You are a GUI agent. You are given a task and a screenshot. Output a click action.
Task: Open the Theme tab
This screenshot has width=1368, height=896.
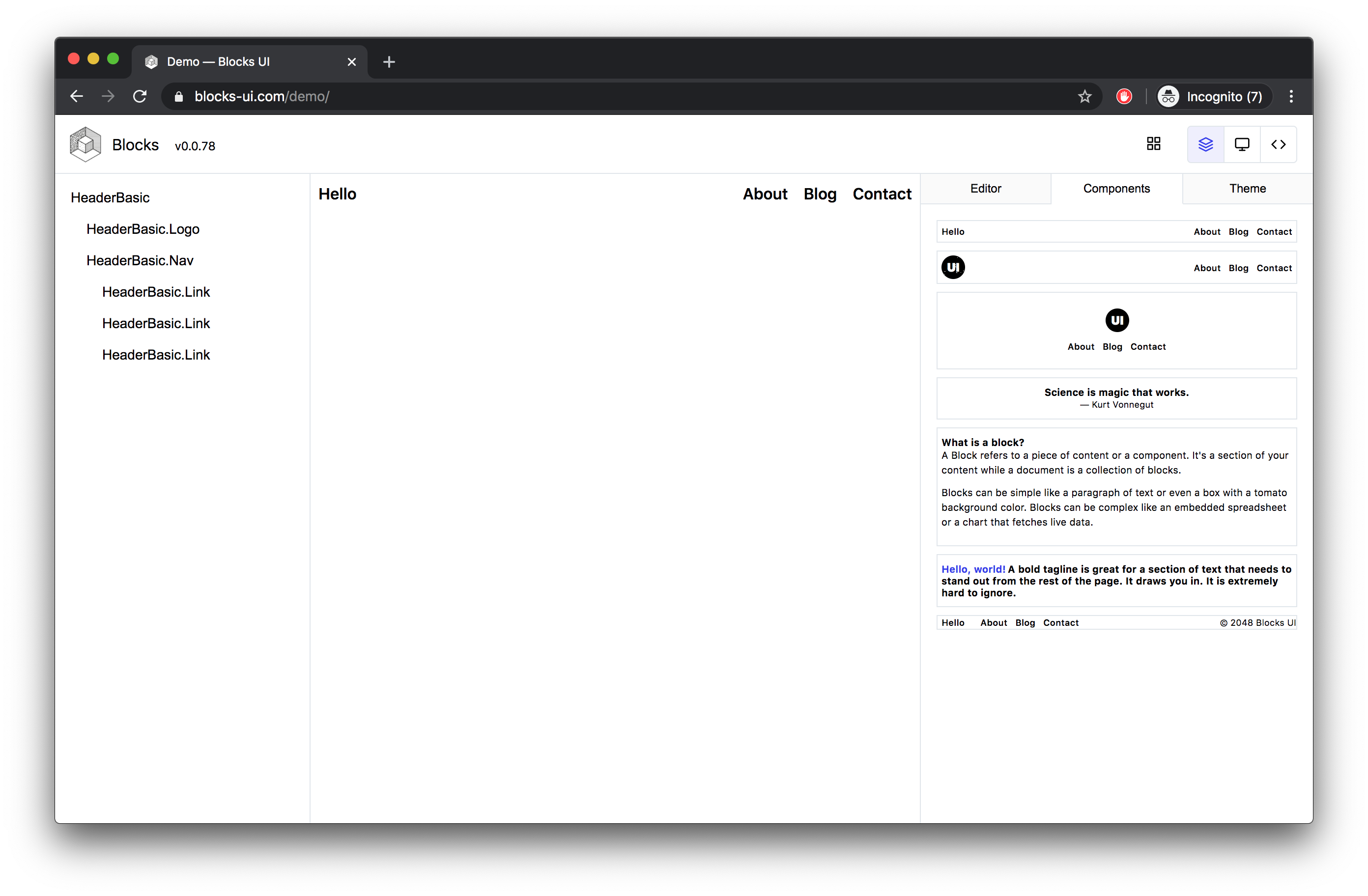point(1247,189)
